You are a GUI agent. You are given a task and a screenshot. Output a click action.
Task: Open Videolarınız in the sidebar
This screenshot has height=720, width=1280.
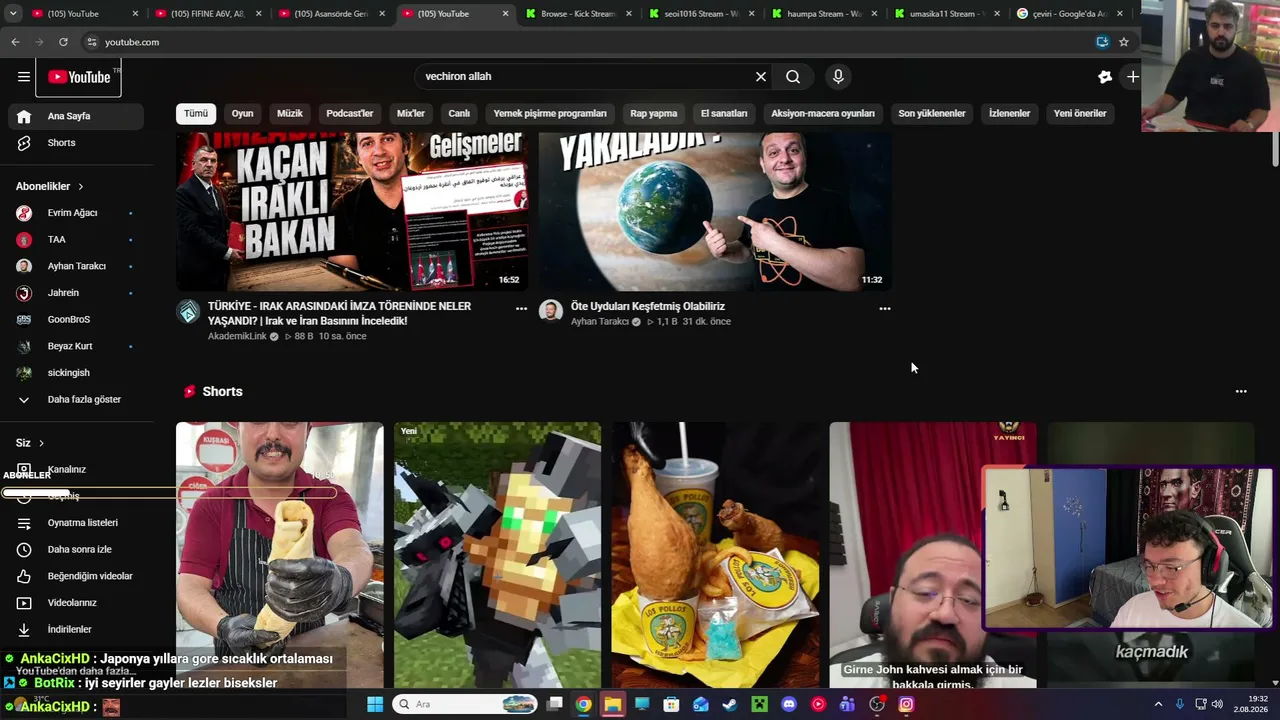[x=76, y=603]
